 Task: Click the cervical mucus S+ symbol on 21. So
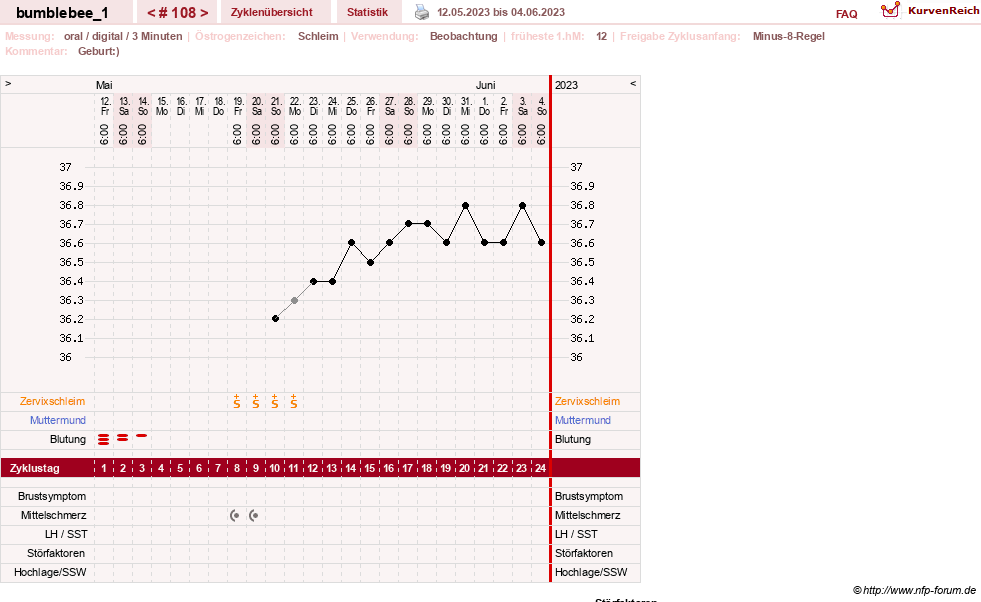[x=275, y=401]
